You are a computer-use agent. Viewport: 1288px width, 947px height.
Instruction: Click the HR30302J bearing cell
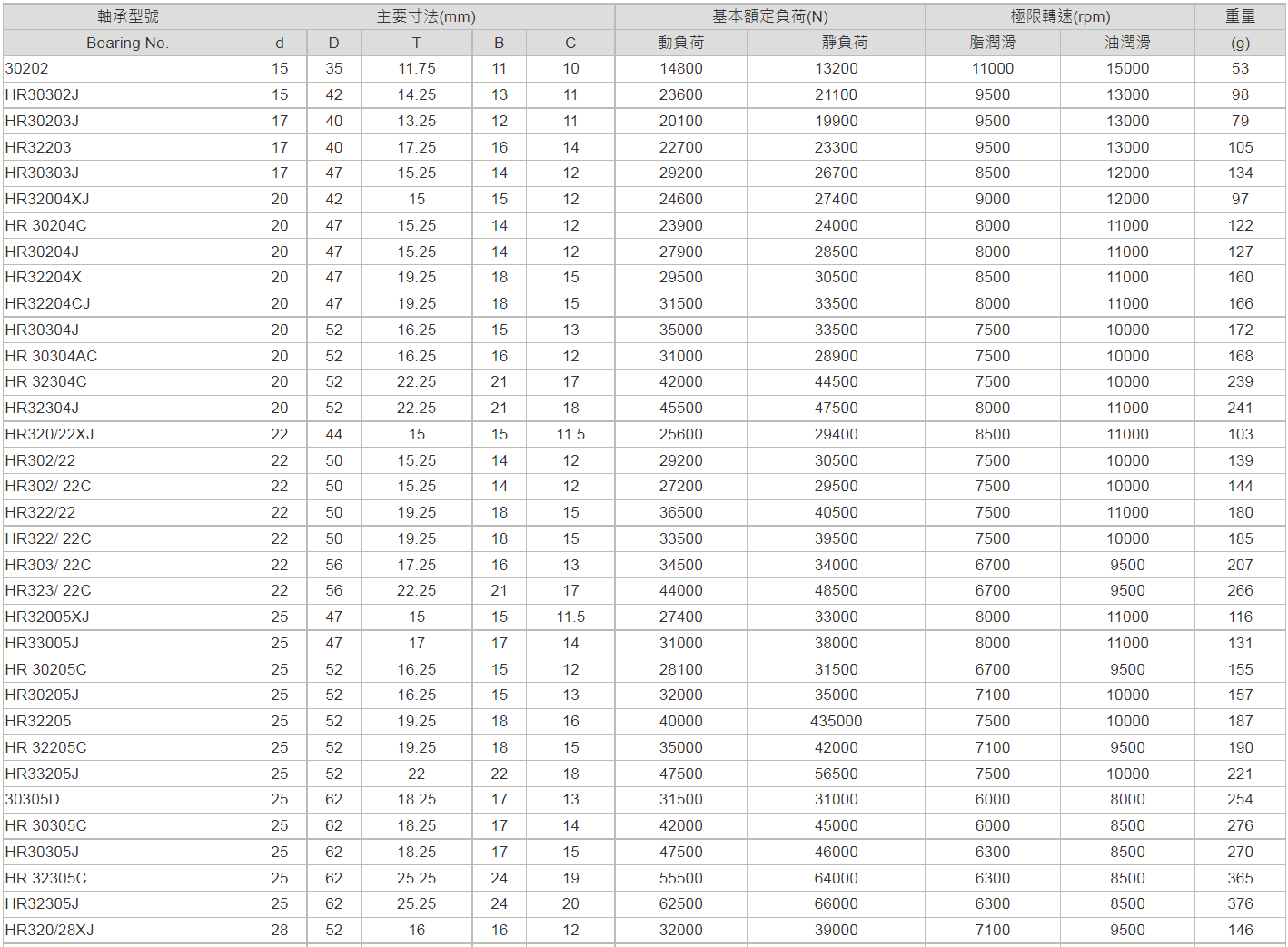(x=42, y=94)
